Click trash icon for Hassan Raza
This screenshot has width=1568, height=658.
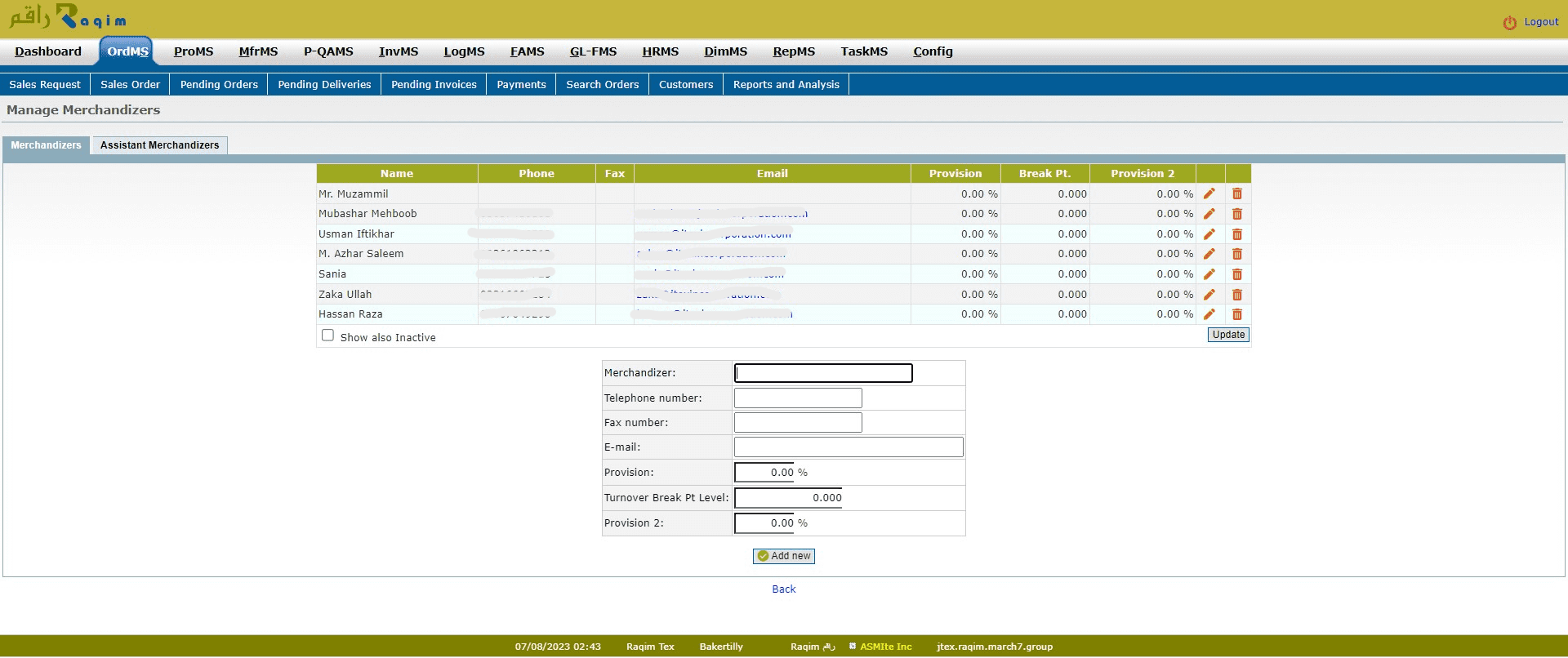(x=1237, y=314)
